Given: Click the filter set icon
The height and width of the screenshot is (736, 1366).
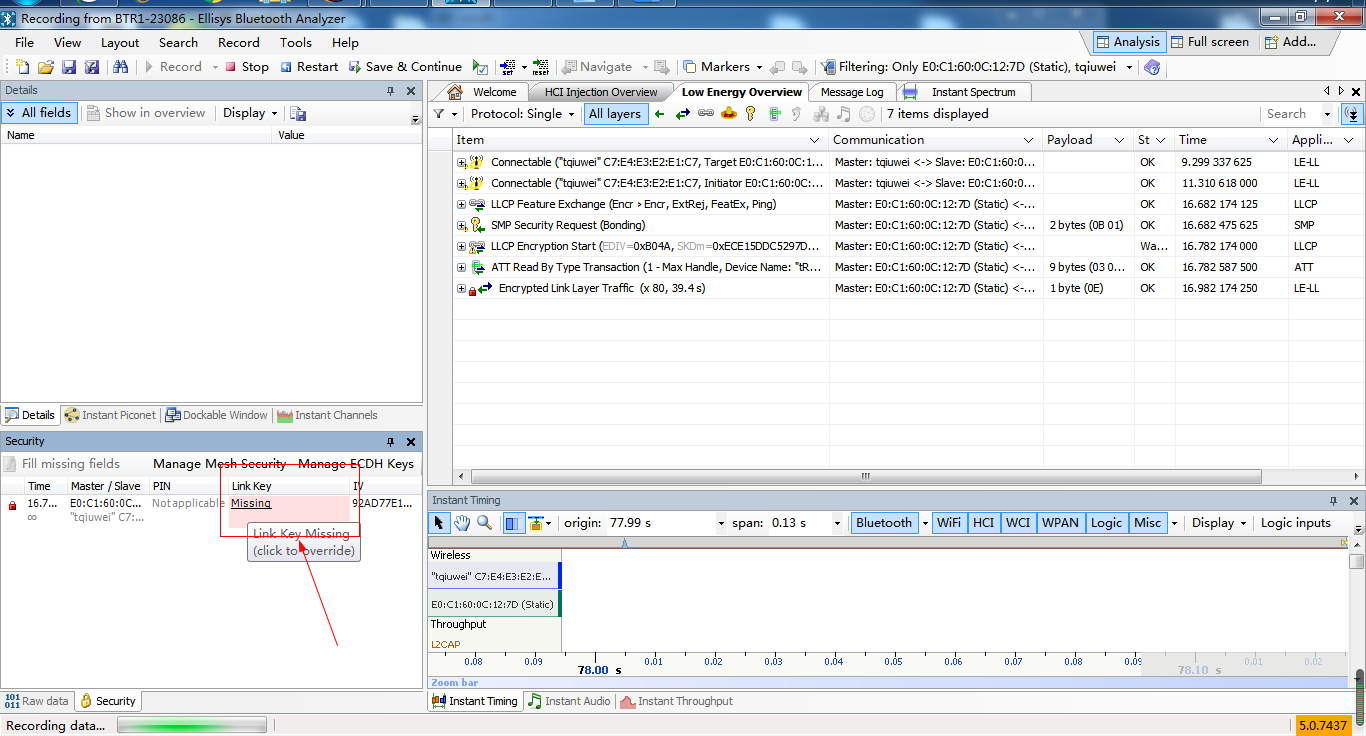Looking at the screenshot, I should tap(508, 67).
